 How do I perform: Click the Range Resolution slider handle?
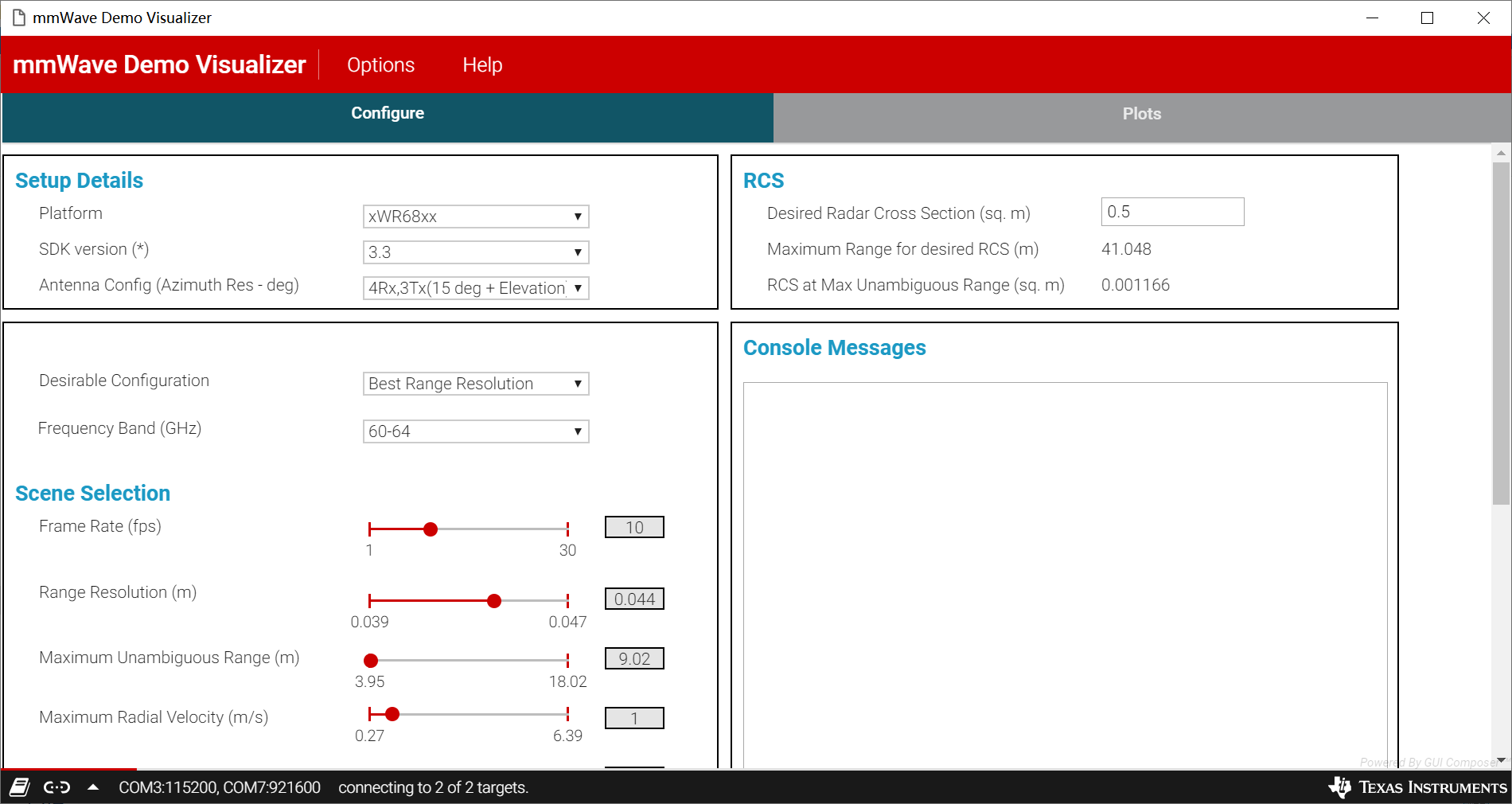click(494, 601)
